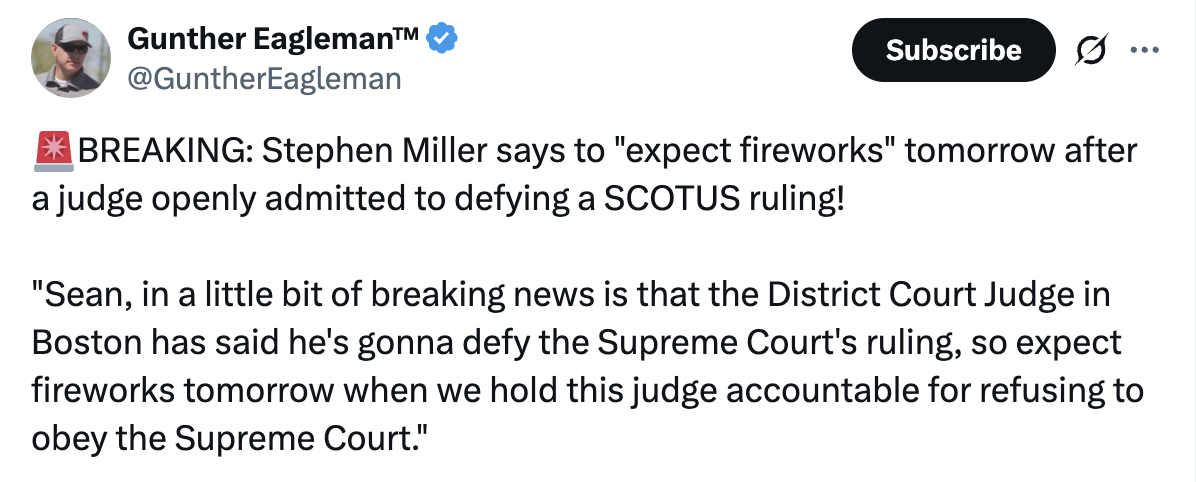Click the name Stephen Miller in the post

[x=374, y=152]
